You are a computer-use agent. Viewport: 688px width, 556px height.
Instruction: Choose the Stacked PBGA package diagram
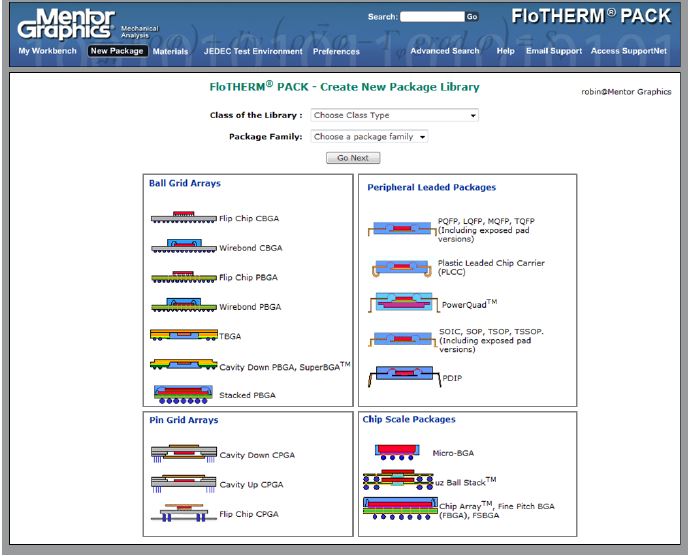[x=183, y=395]
